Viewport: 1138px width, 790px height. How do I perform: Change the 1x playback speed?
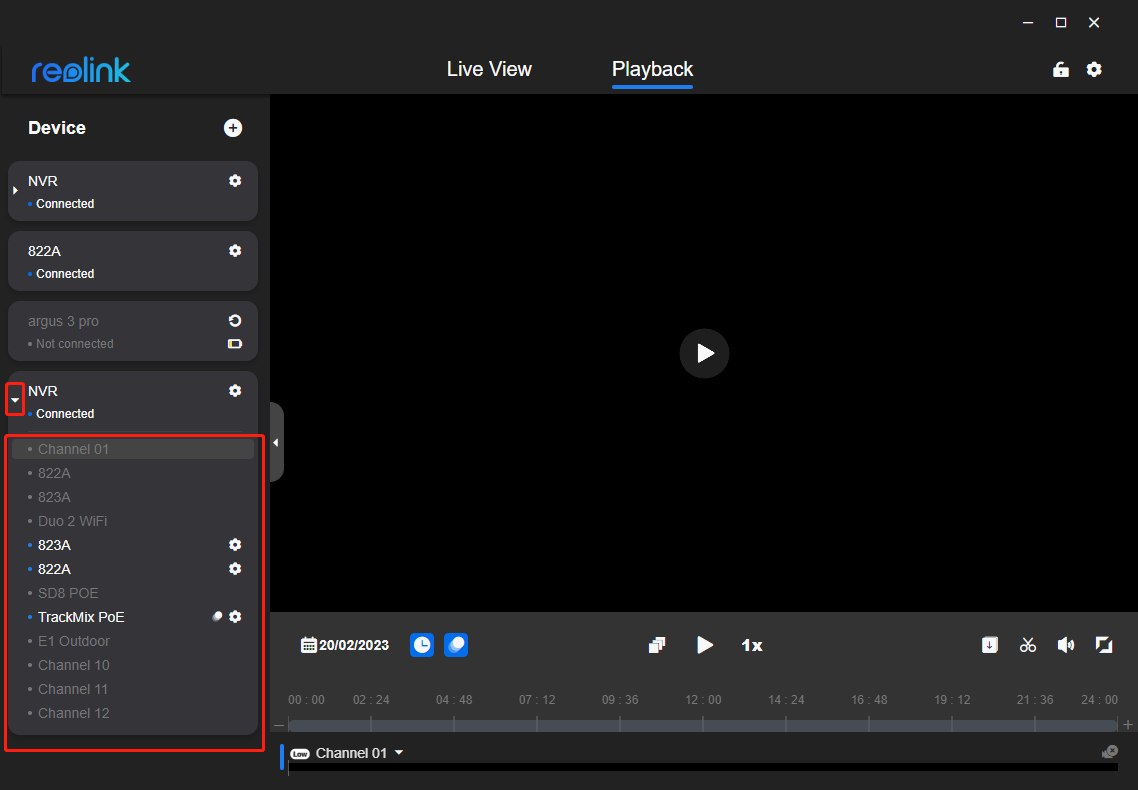point(752,645)
